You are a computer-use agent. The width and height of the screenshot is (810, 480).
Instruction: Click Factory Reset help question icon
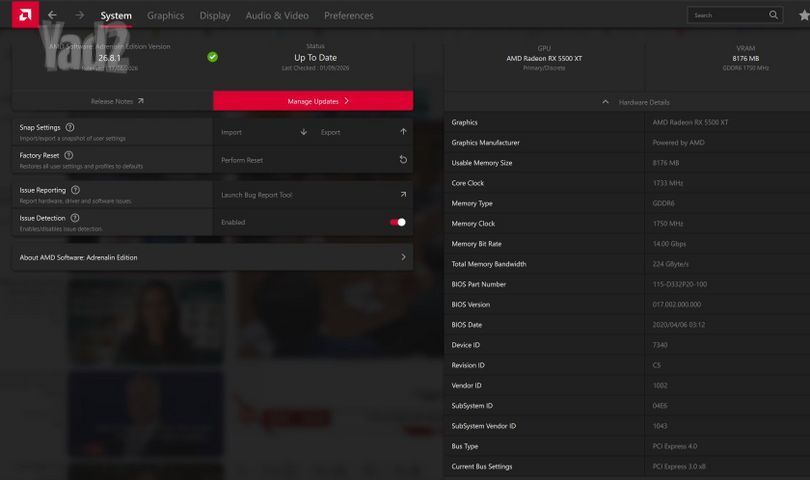(x=69, y=155)
